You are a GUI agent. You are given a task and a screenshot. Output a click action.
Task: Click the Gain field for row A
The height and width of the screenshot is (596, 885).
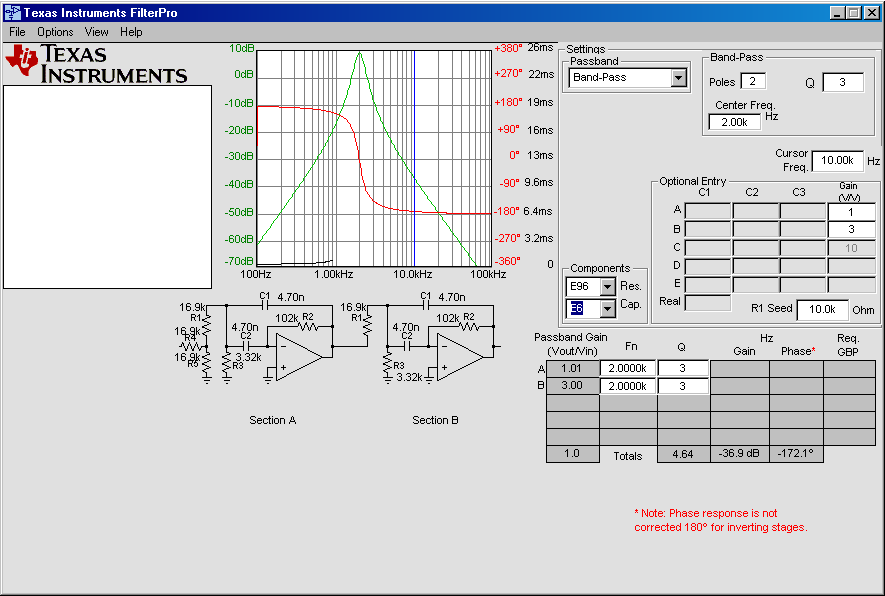coord(851,212)
